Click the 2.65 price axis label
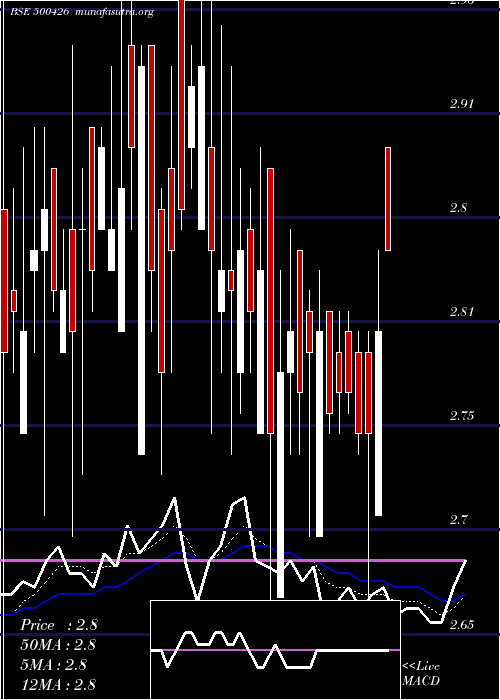Screen dimensions: 500x700 (461, 624)
